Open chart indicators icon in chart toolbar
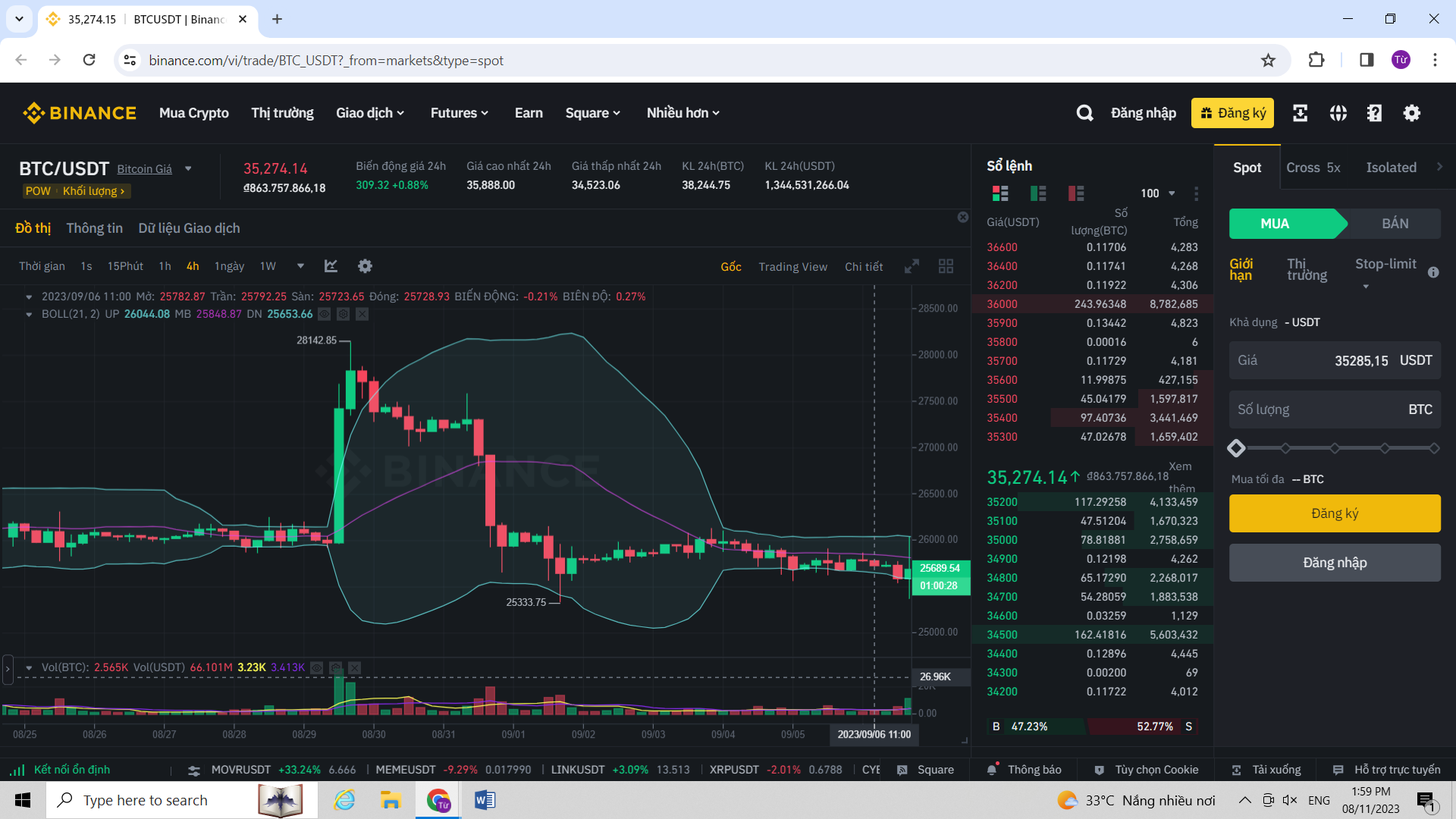This screenshot has width=1456, height=819. coord(331,266)
